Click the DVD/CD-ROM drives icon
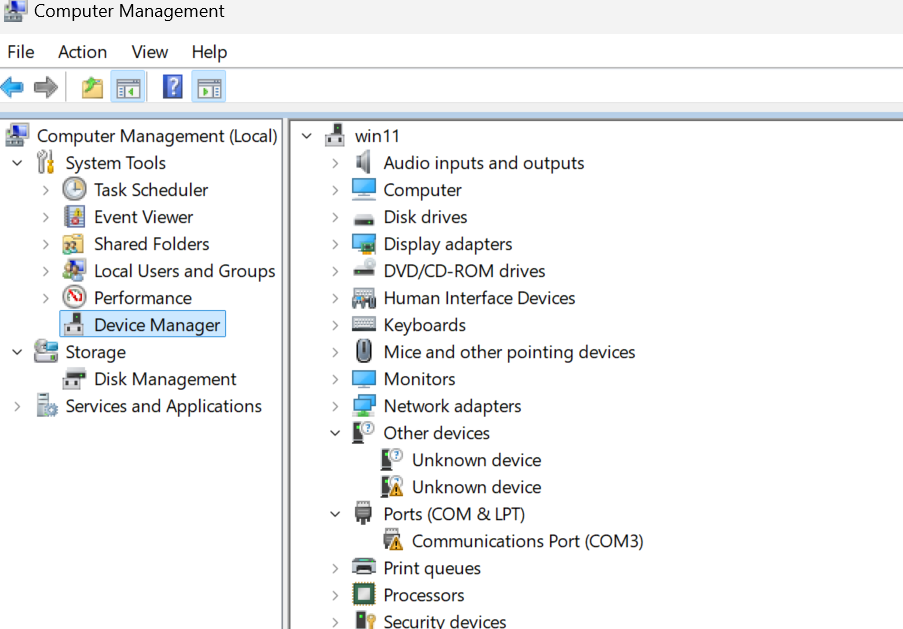The height and width of the screenshot is (629, 903). [364, 268]
